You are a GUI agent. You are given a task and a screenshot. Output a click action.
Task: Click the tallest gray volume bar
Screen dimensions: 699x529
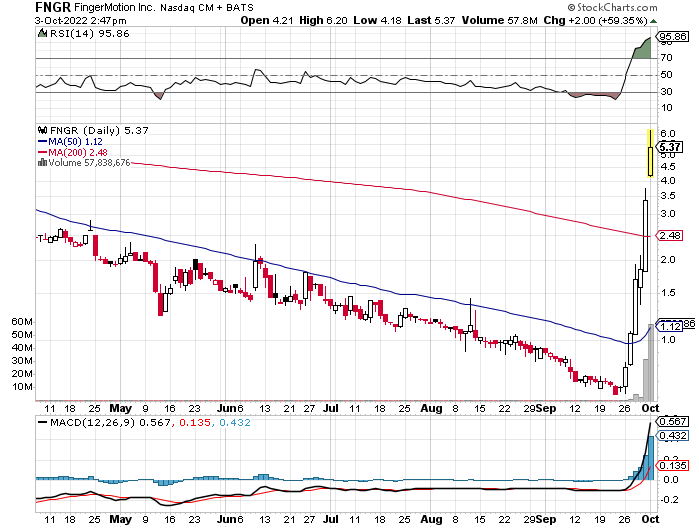click(651, 362)
